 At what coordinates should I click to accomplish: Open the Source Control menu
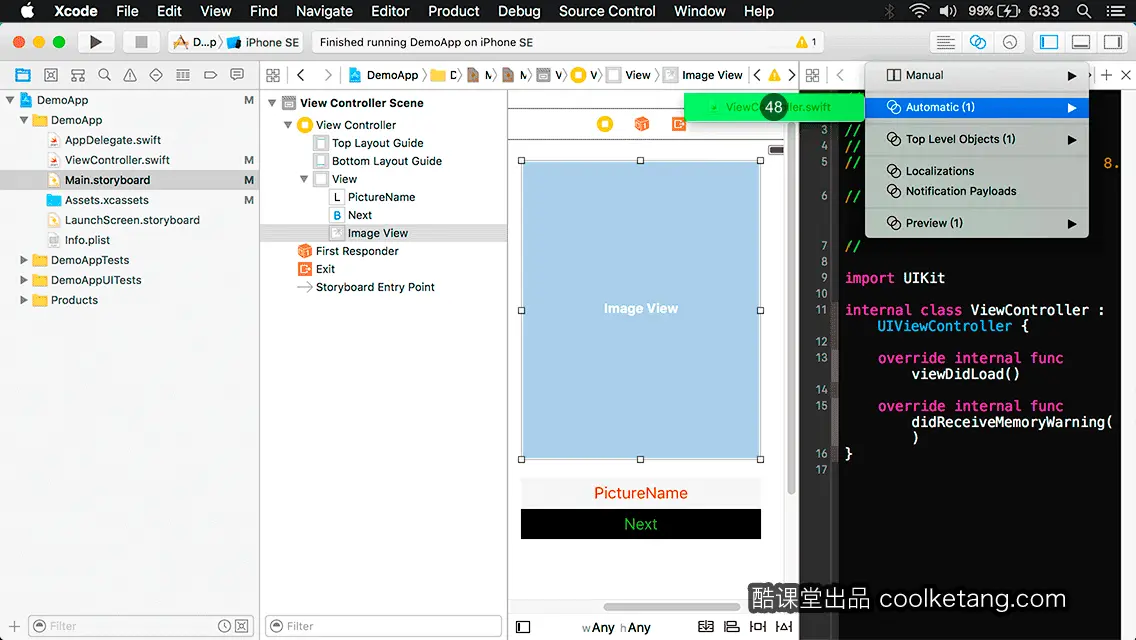tap(607, 11)
